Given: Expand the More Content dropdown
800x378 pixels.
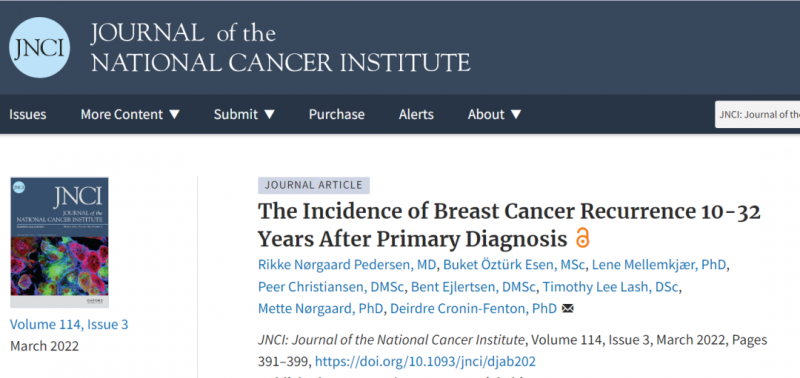Looking at the screenshot, I should point(131,114).
